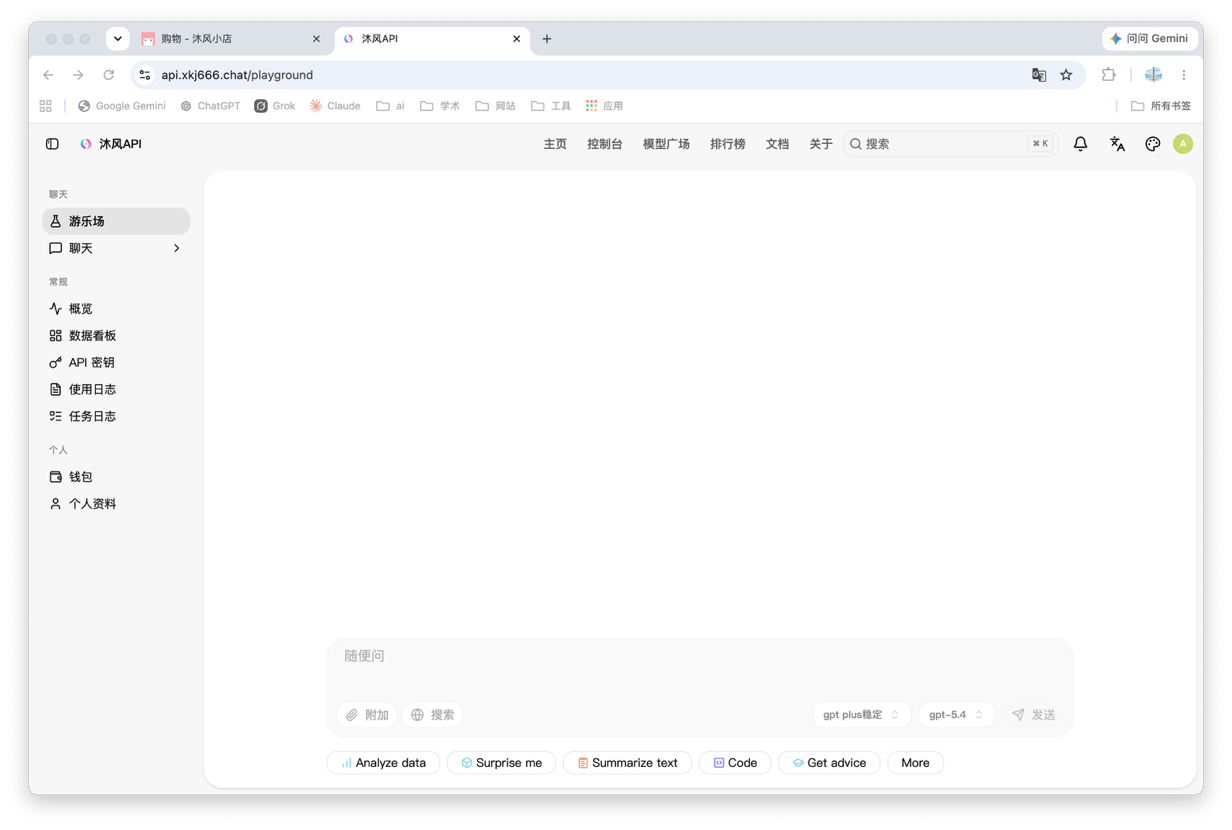The image size is (1232, 830).
Task: Go to the 主页 nav item
Action: pos(555,144)
